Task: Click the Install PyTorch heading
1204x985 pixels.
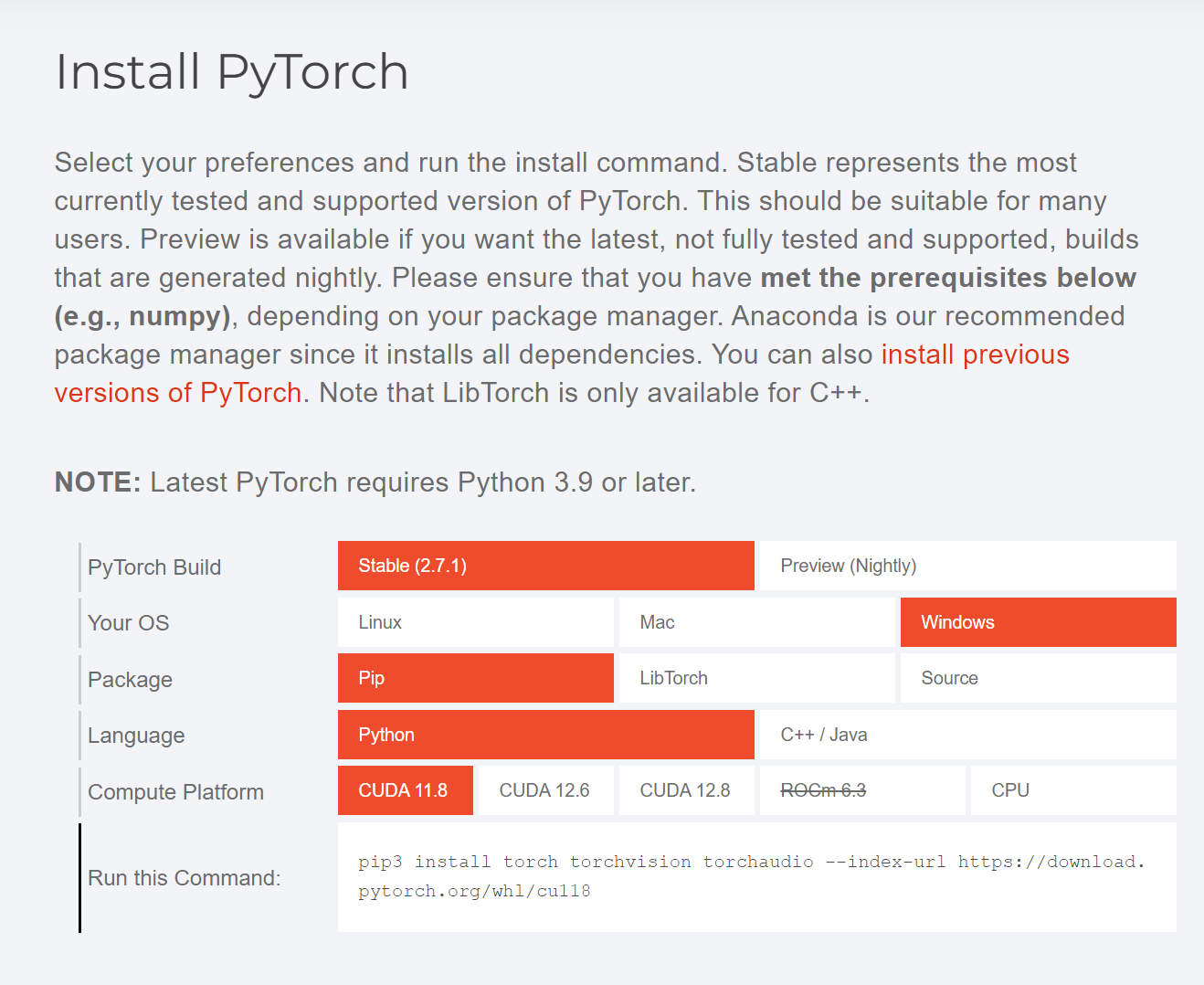Action: 232,72
